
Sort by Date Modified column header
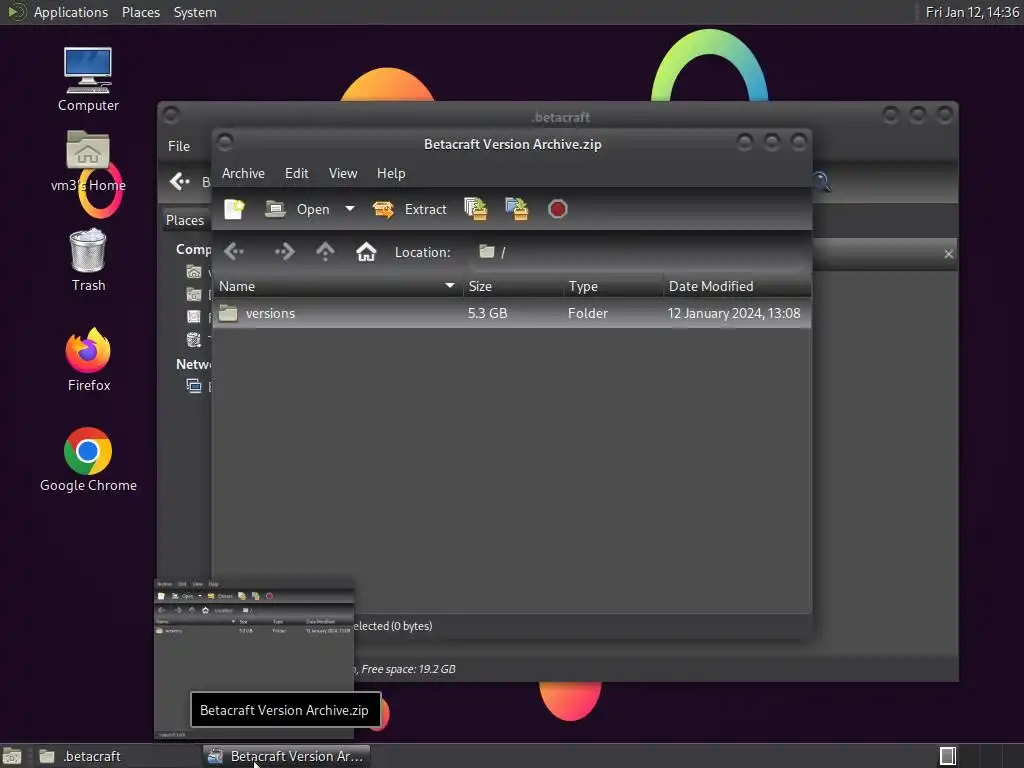click(x=737, y=286)
